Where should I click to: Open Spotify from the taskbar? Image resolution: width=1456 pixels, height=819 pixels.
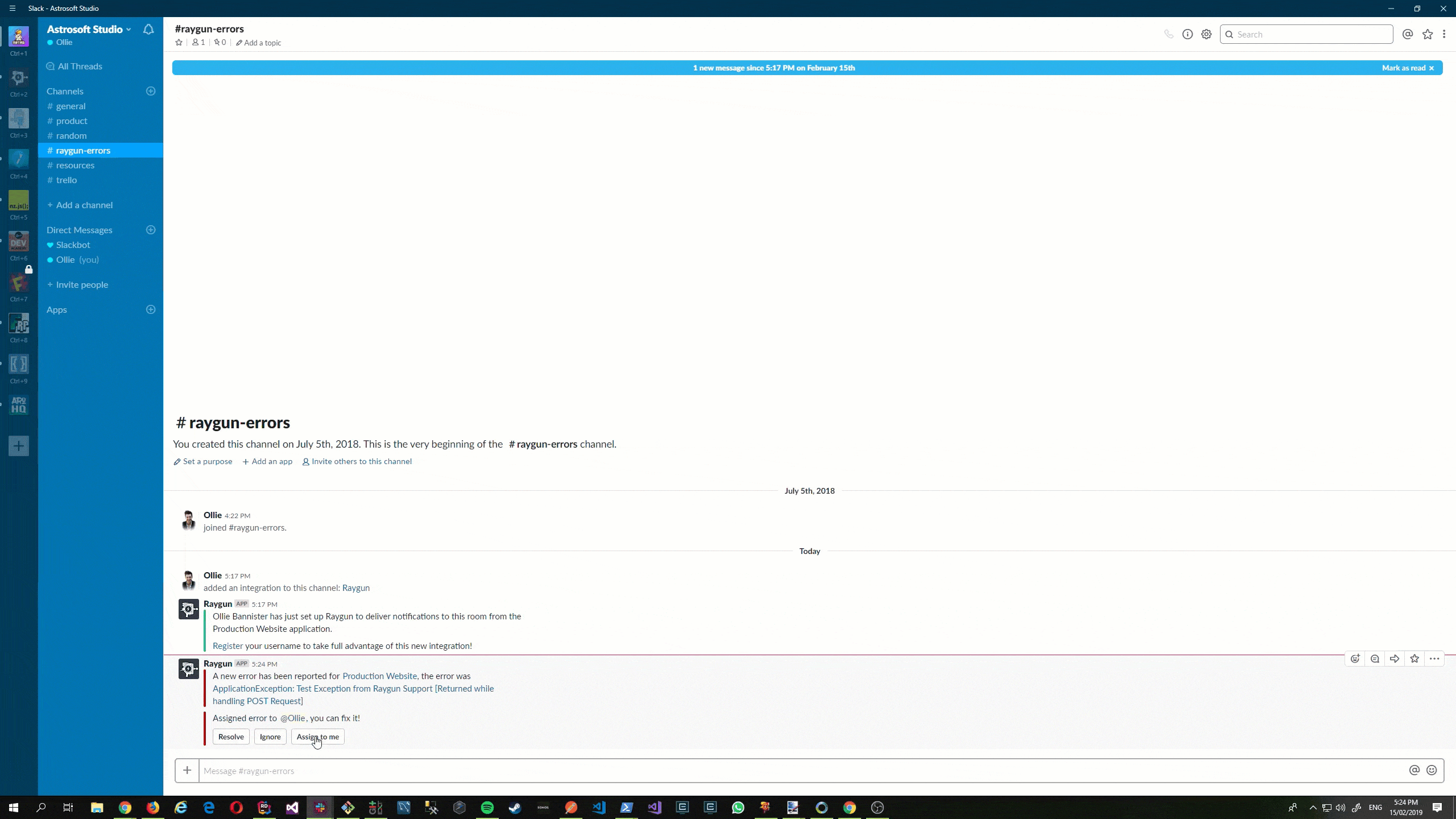(x=487, y=808)
